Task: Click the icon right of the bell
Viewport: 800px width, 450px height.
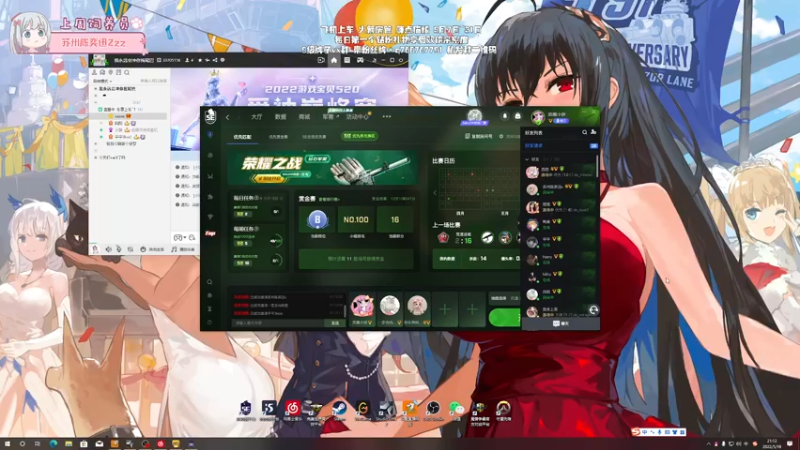Action: pos(517,116)
